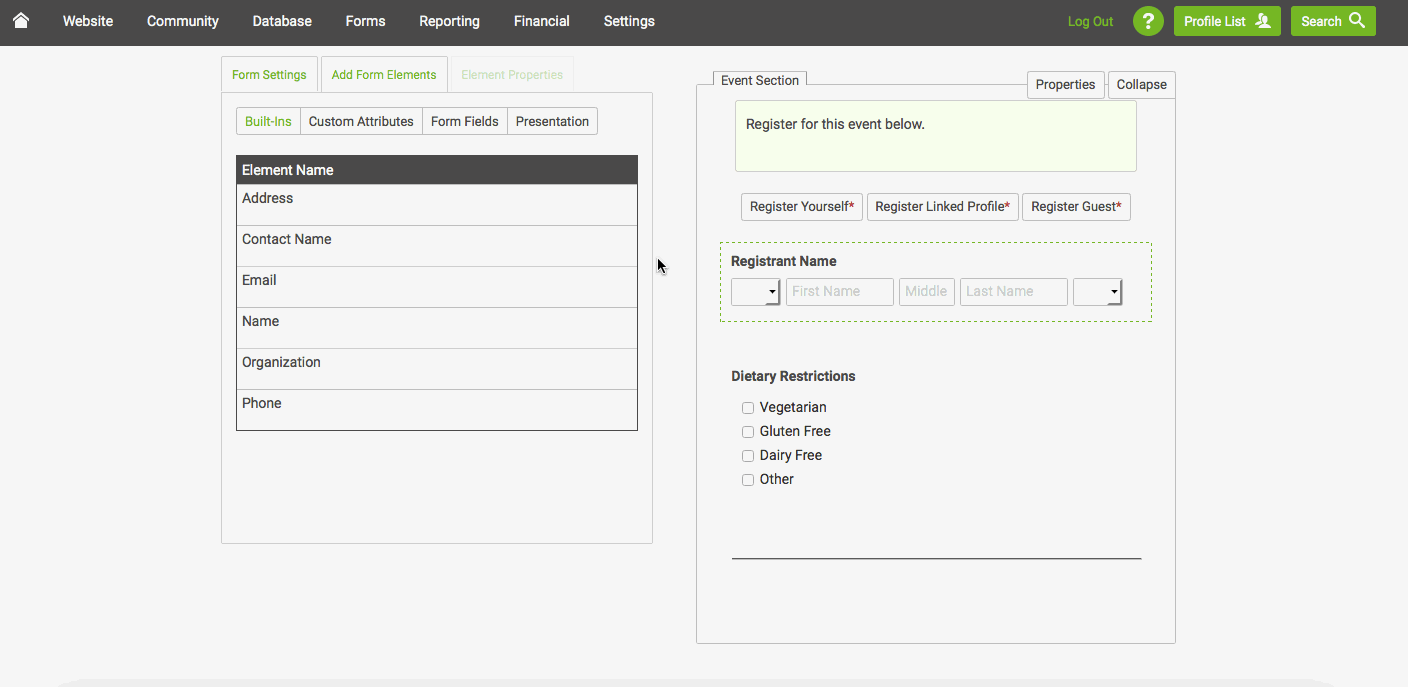
Task: Open help via question mark icon
Action: pos(1148,21)
